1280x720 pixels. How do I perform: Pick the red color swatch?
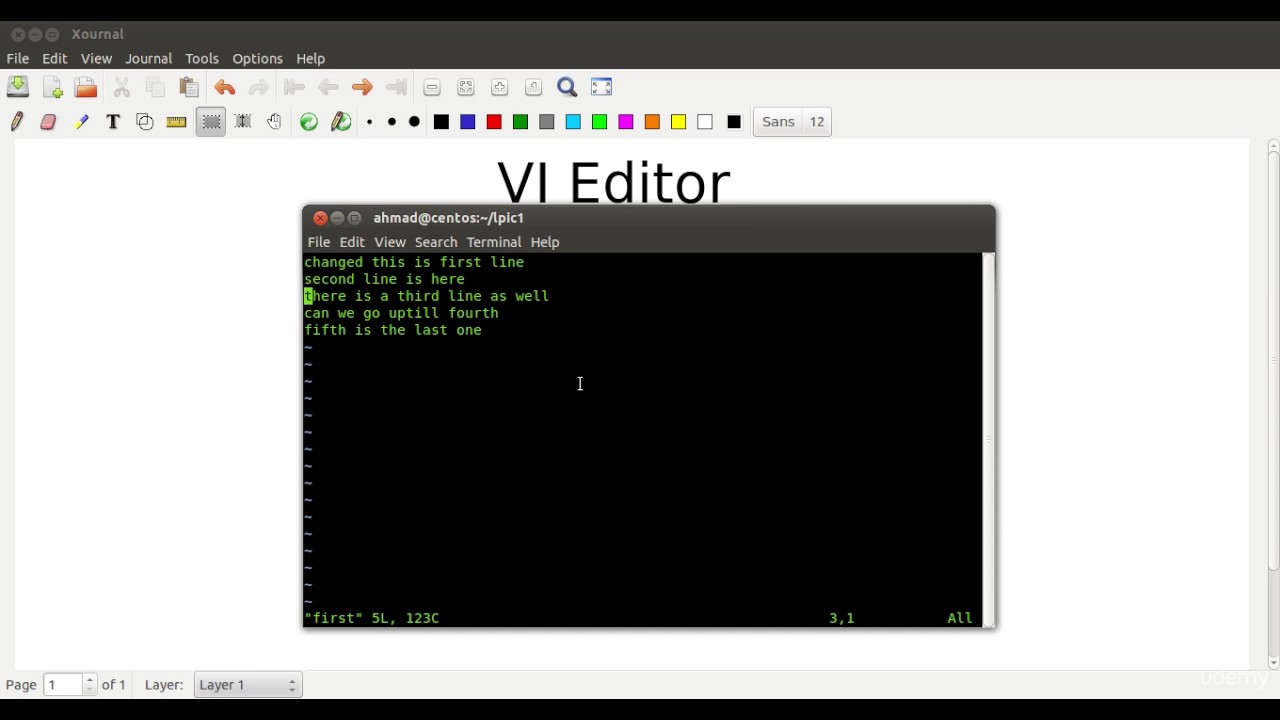tap(494, 122)
